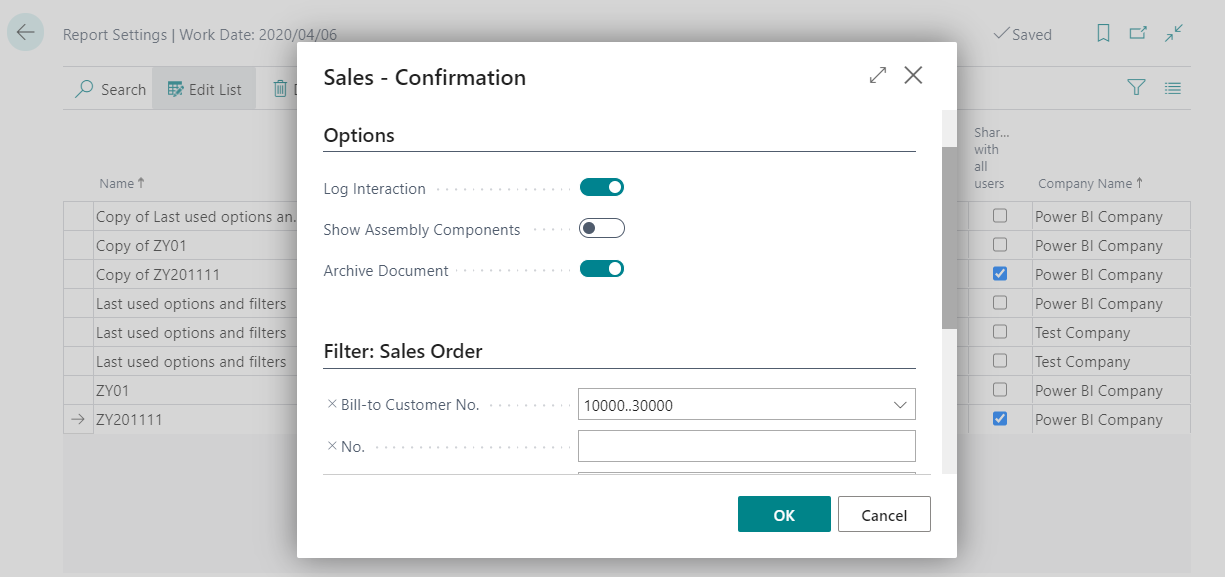Cancel the Sales - Confirmation dialog
Image resolution: width=1225 pixels, height=577 pixels.
(884, 514)
